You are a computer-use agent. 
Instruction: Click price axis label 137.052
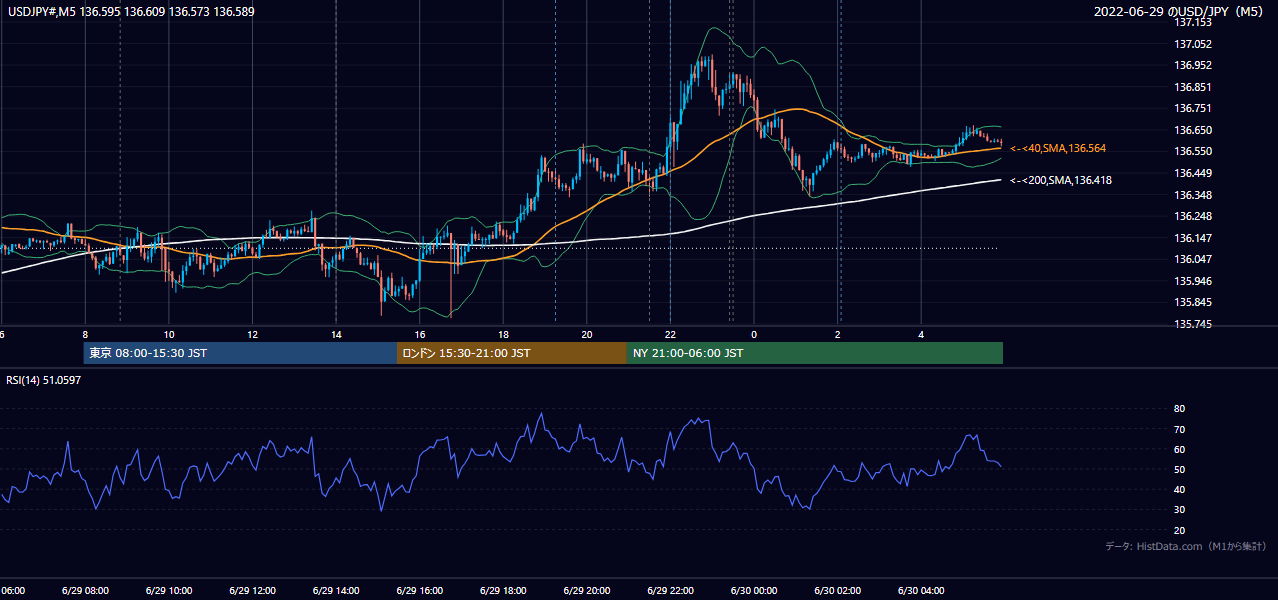pos(1193,44)
